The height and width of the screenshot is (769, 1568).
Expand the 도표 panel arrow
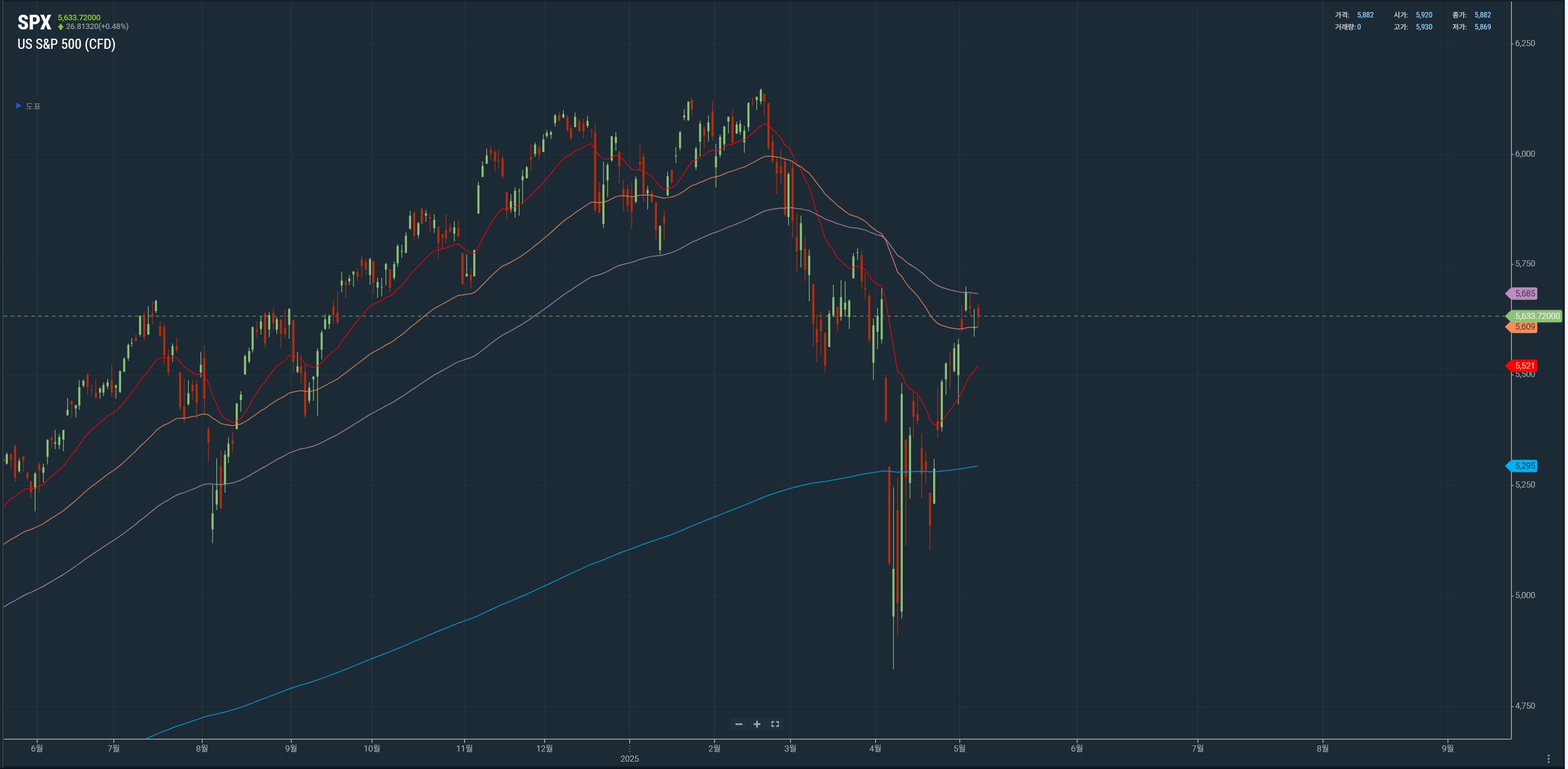pos(18,106)
